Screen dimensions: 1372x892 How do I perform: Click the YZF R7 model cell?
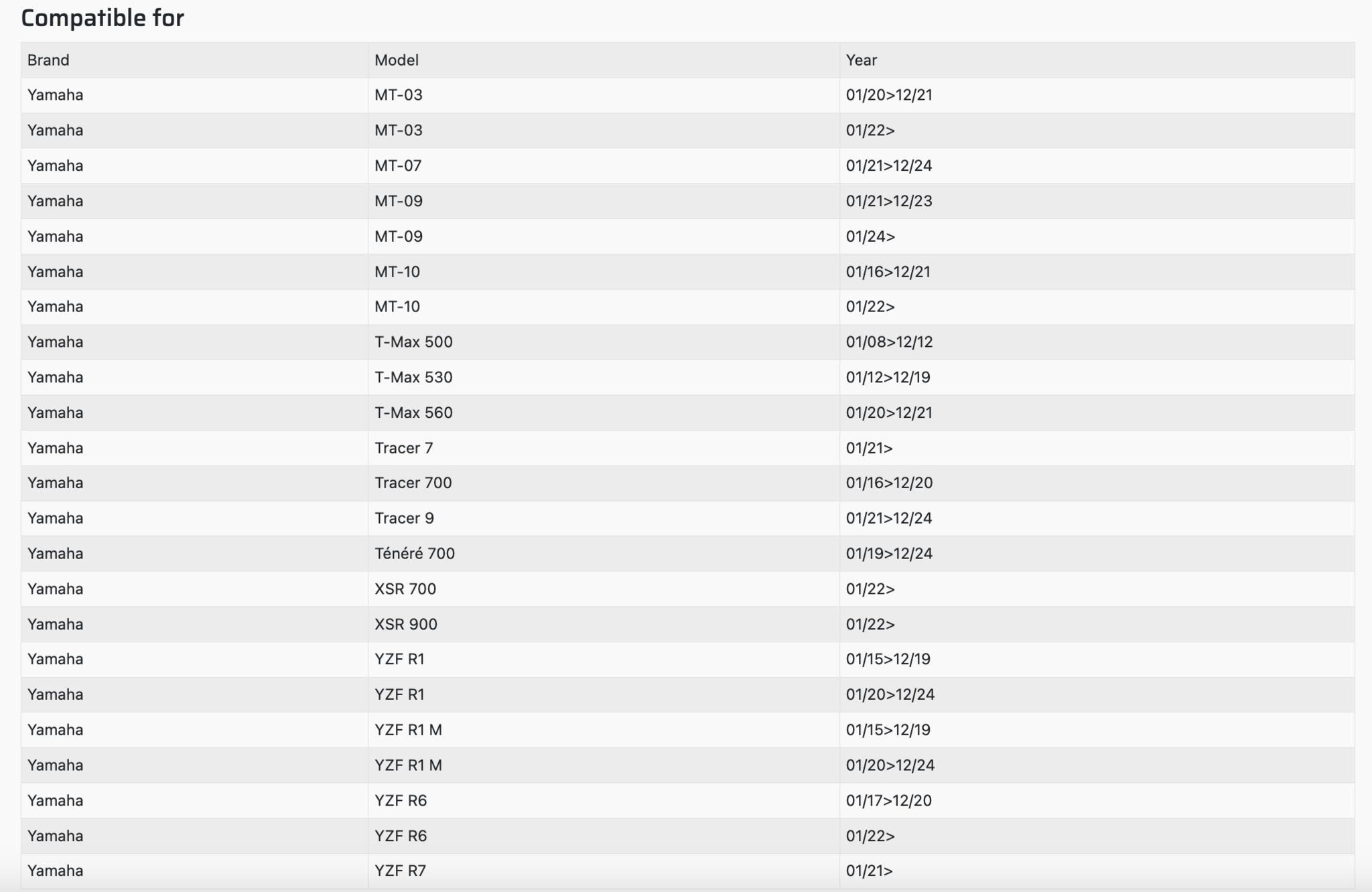tap(401, 871)
